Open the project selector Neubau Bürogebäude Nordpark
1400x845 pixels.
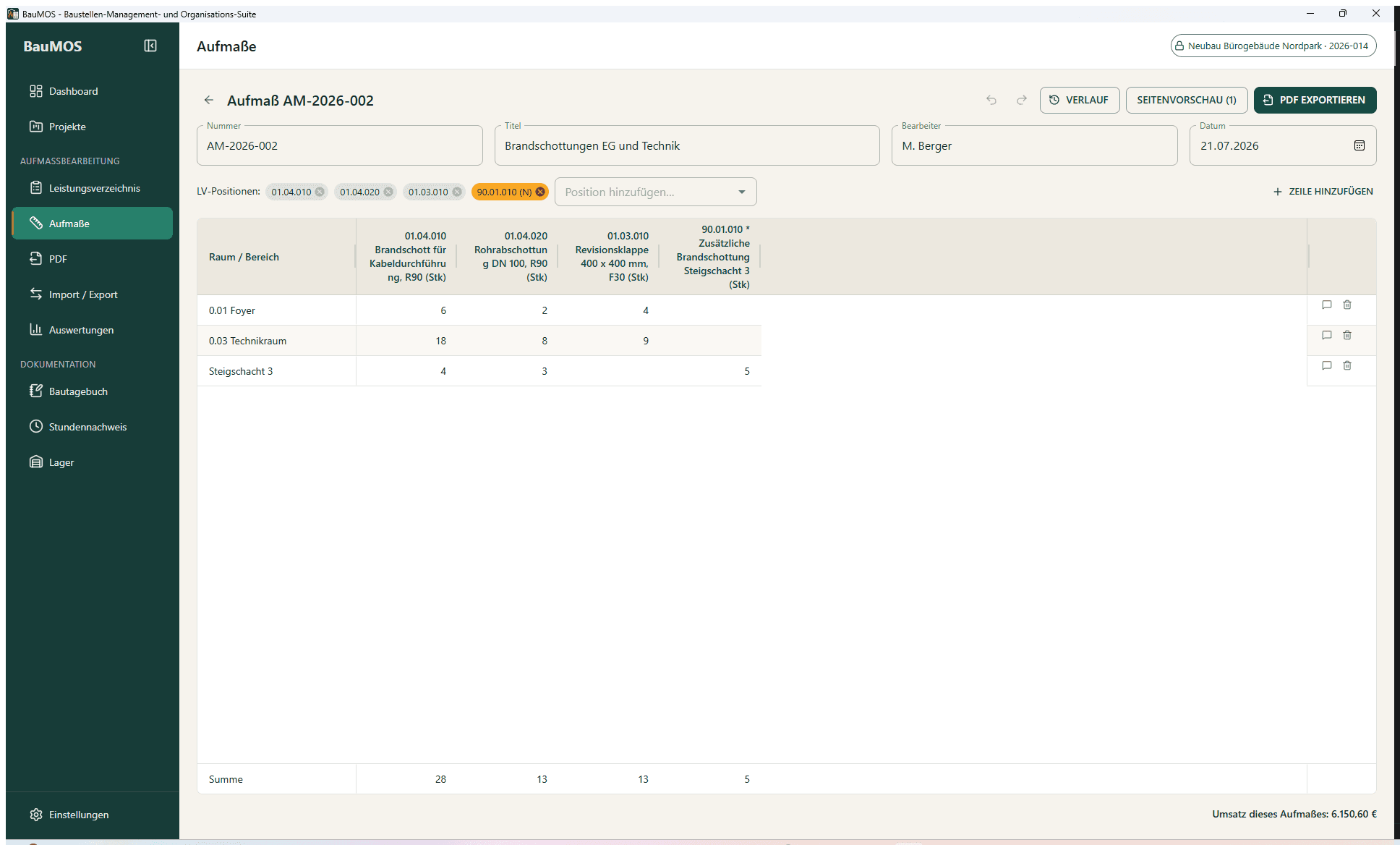[1273, 46]
